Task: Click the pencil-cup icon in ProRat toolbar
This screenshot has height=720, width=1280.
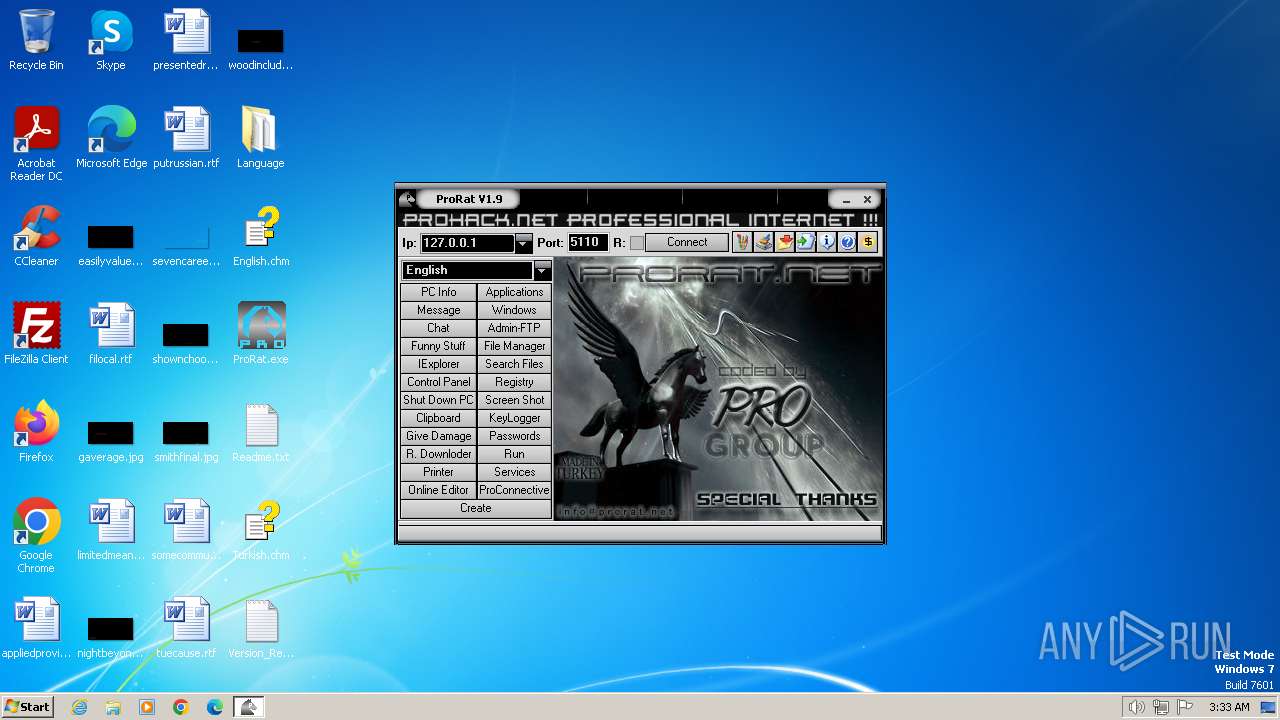Action: pyautogui.click(x=742, y=242)
